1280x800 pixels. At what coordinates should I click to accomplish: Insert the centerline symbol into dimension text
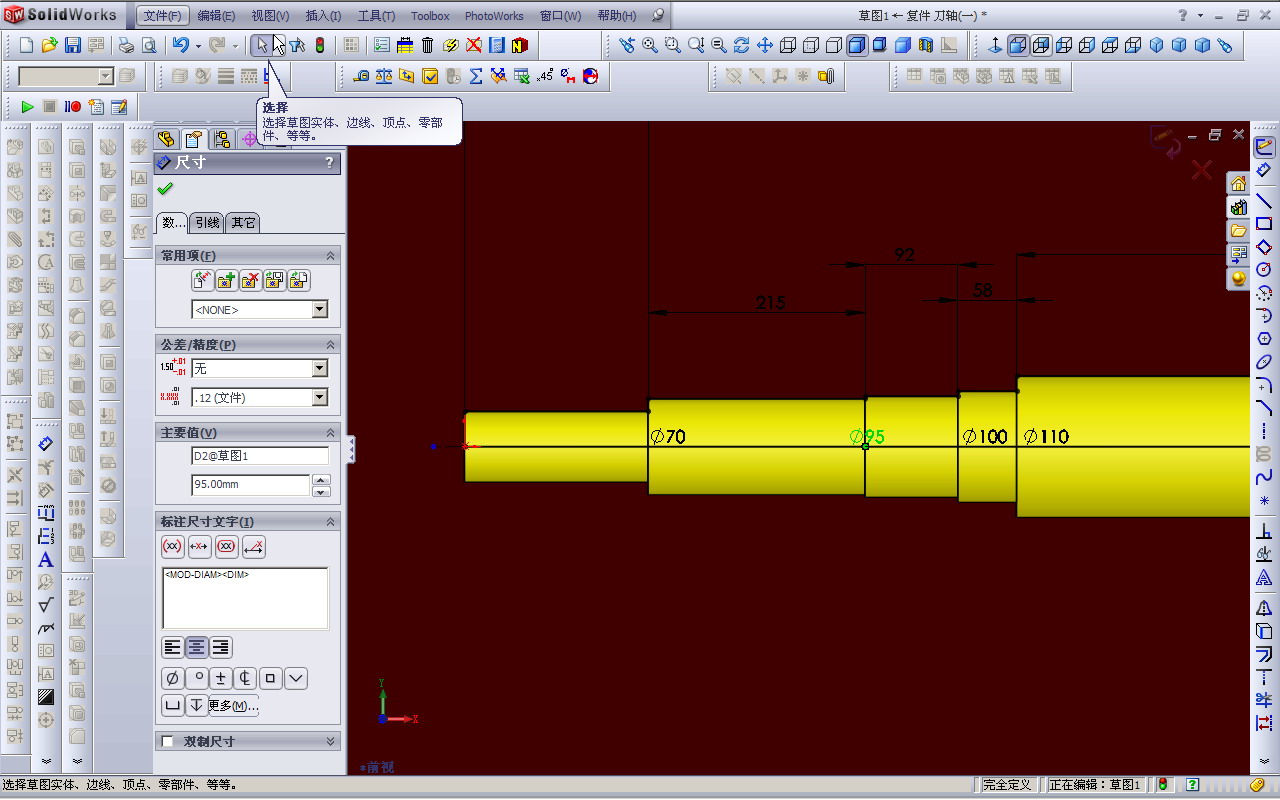point(246,678)
